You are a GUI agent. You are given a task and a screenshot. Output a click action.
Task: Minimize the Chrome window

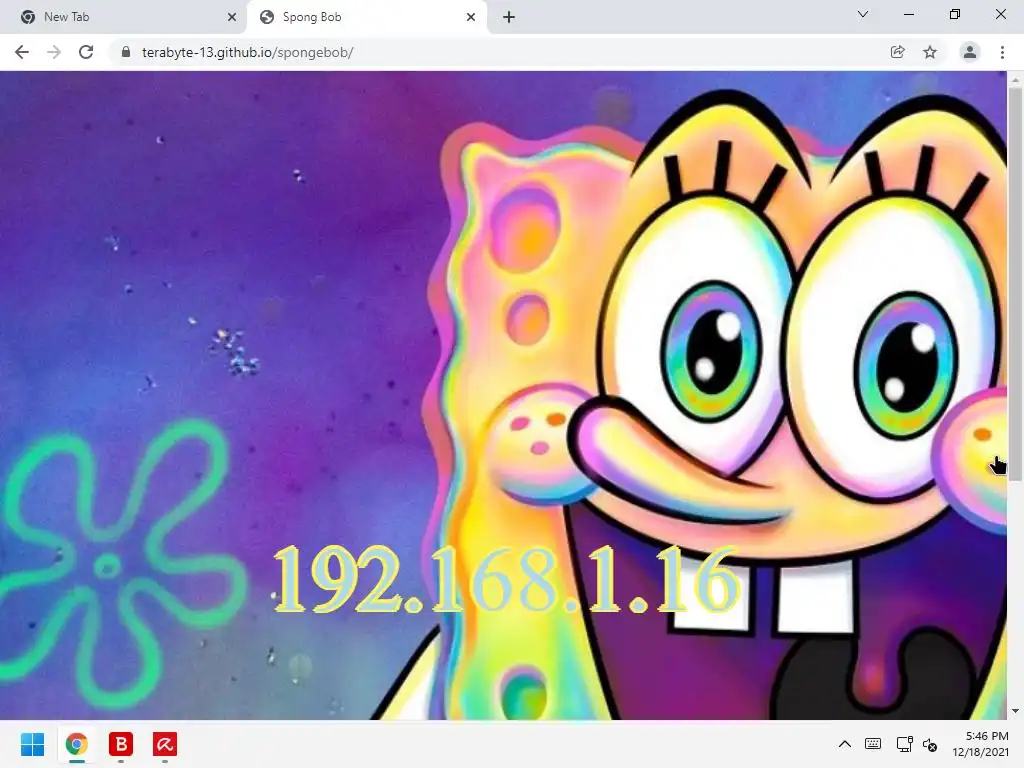[908, 14]
